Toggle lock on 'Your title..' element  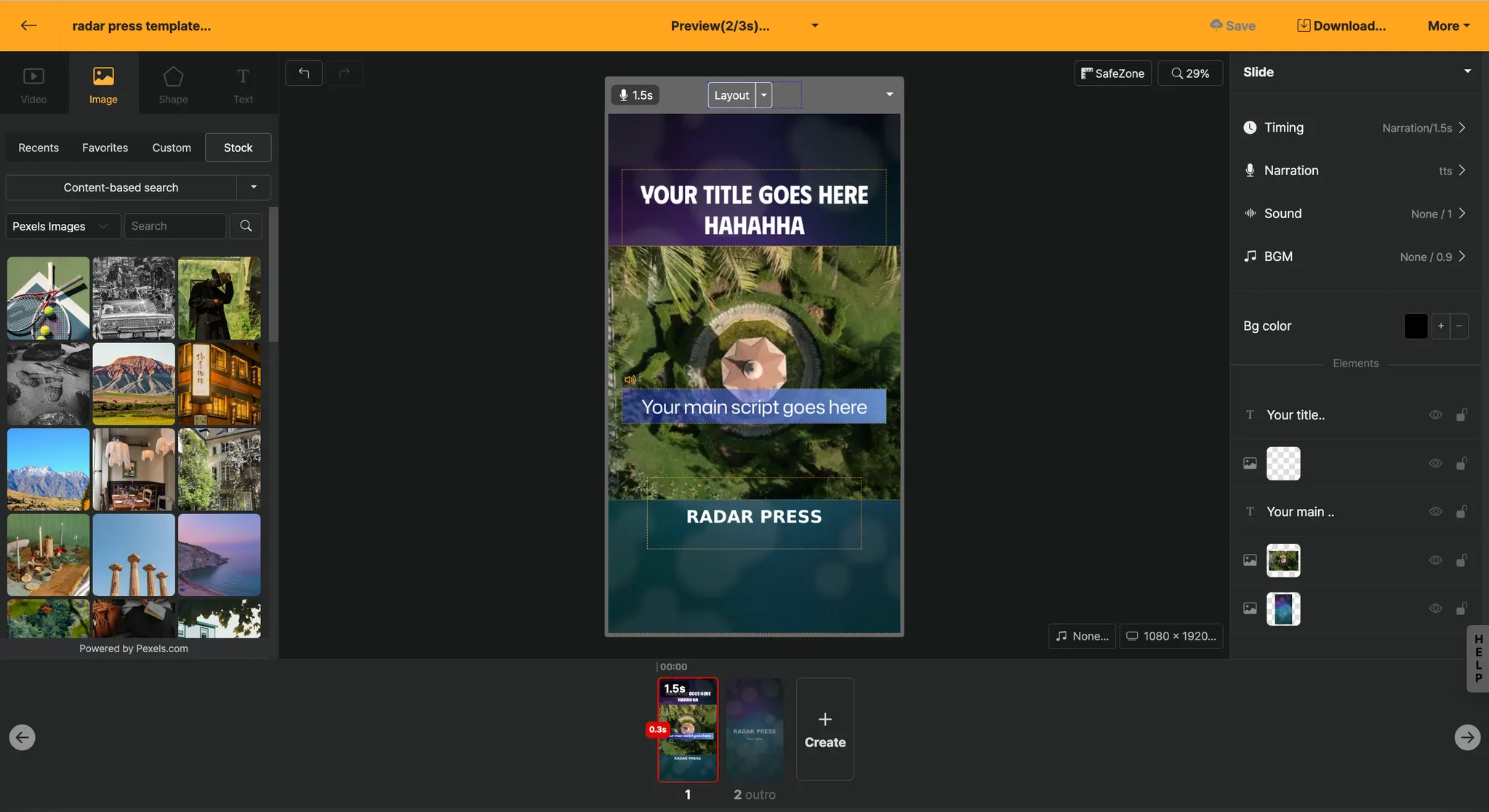pyautogui.click(x=1461, y=415)
